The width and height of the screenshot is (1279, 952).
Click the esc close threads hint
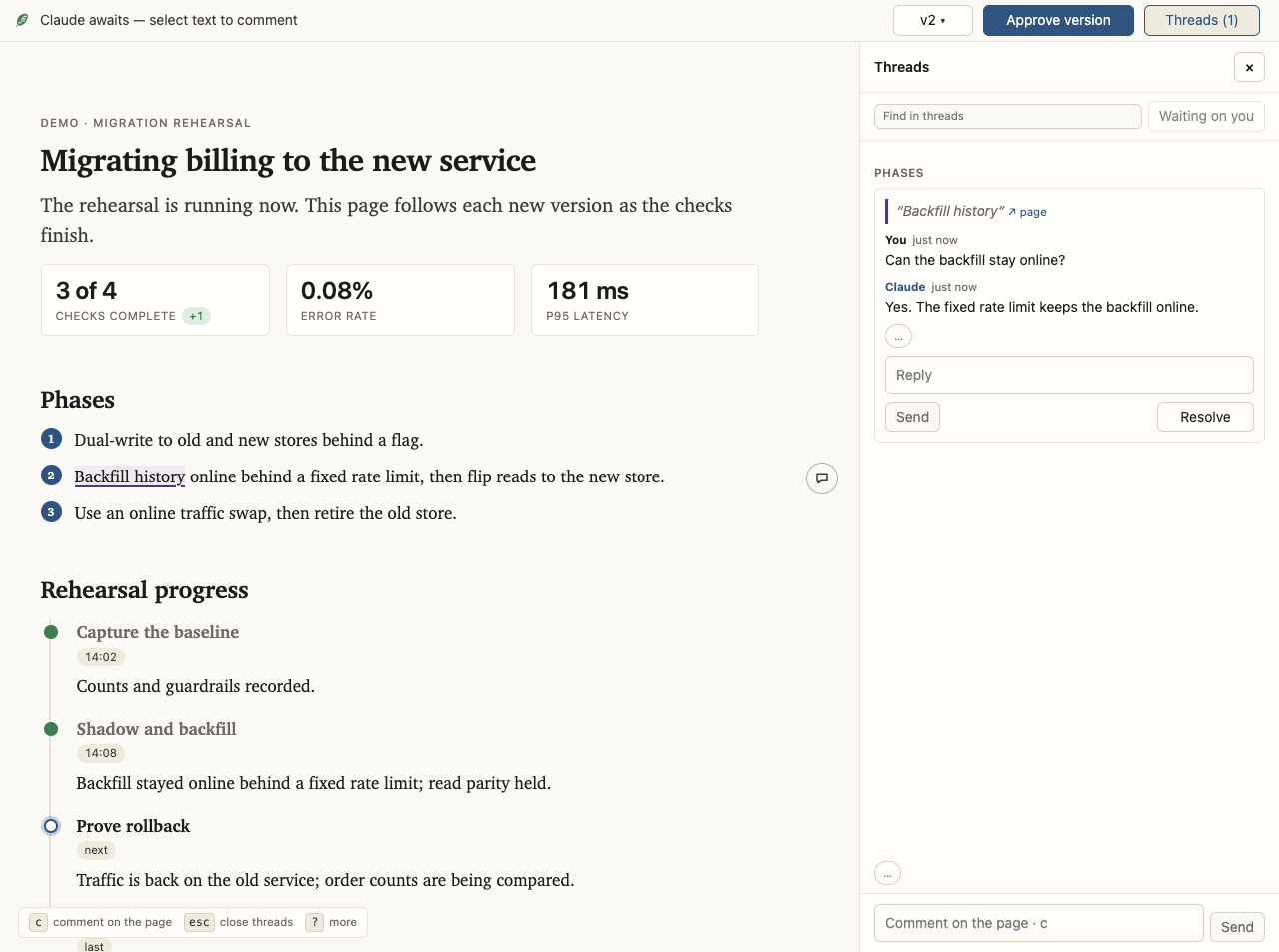(239, 922)
